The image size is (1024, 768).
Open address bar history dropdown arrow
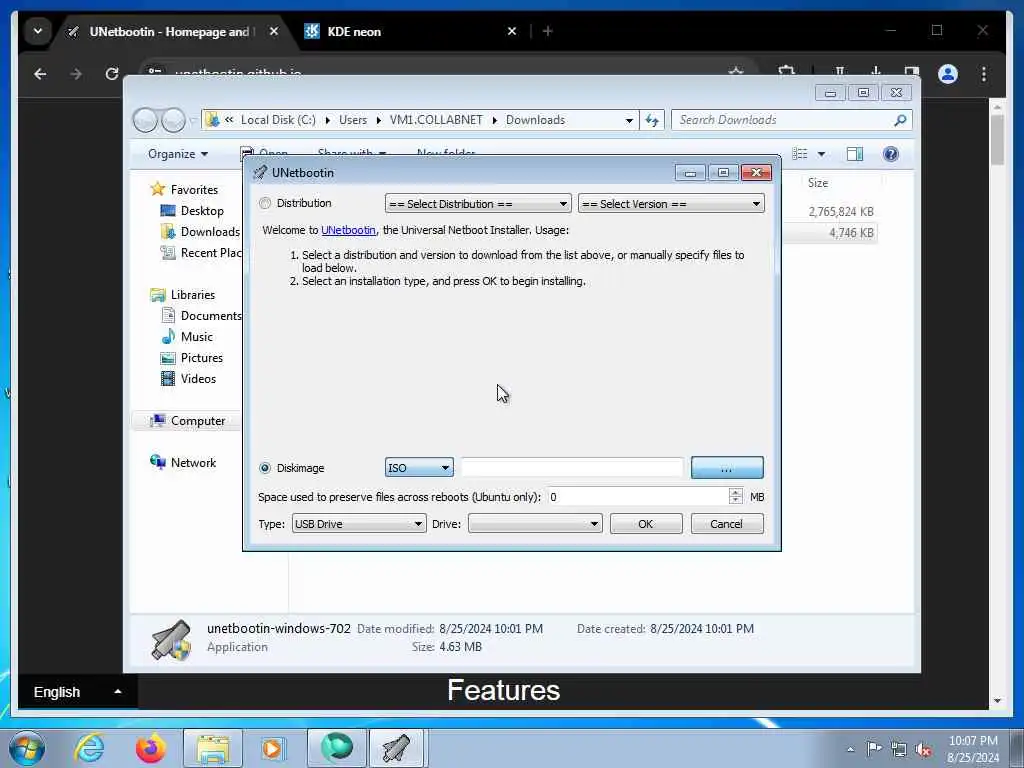pos(629,120)
